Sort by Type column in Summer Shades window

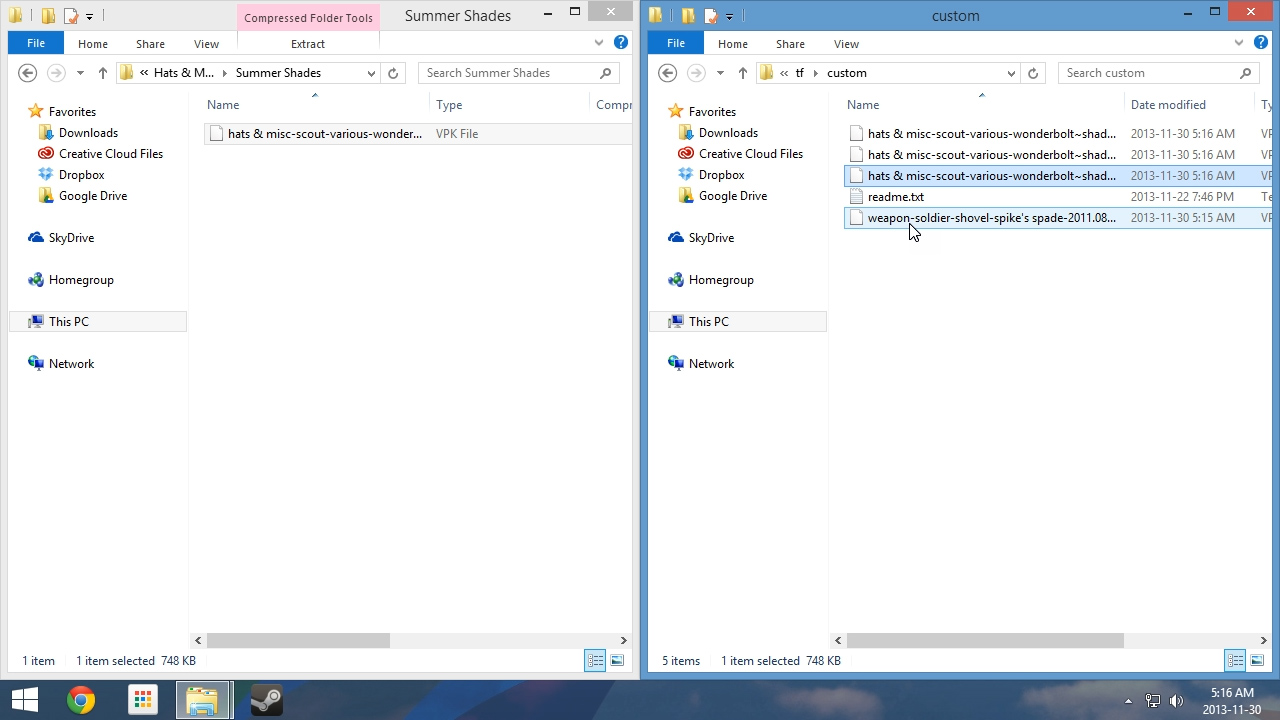pos(449,105)
